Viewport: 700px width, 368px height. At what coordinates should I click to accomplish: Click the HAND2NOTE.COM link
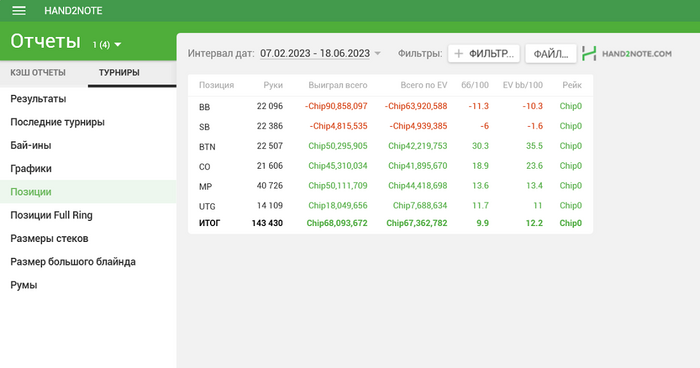[x=637, y=54]
